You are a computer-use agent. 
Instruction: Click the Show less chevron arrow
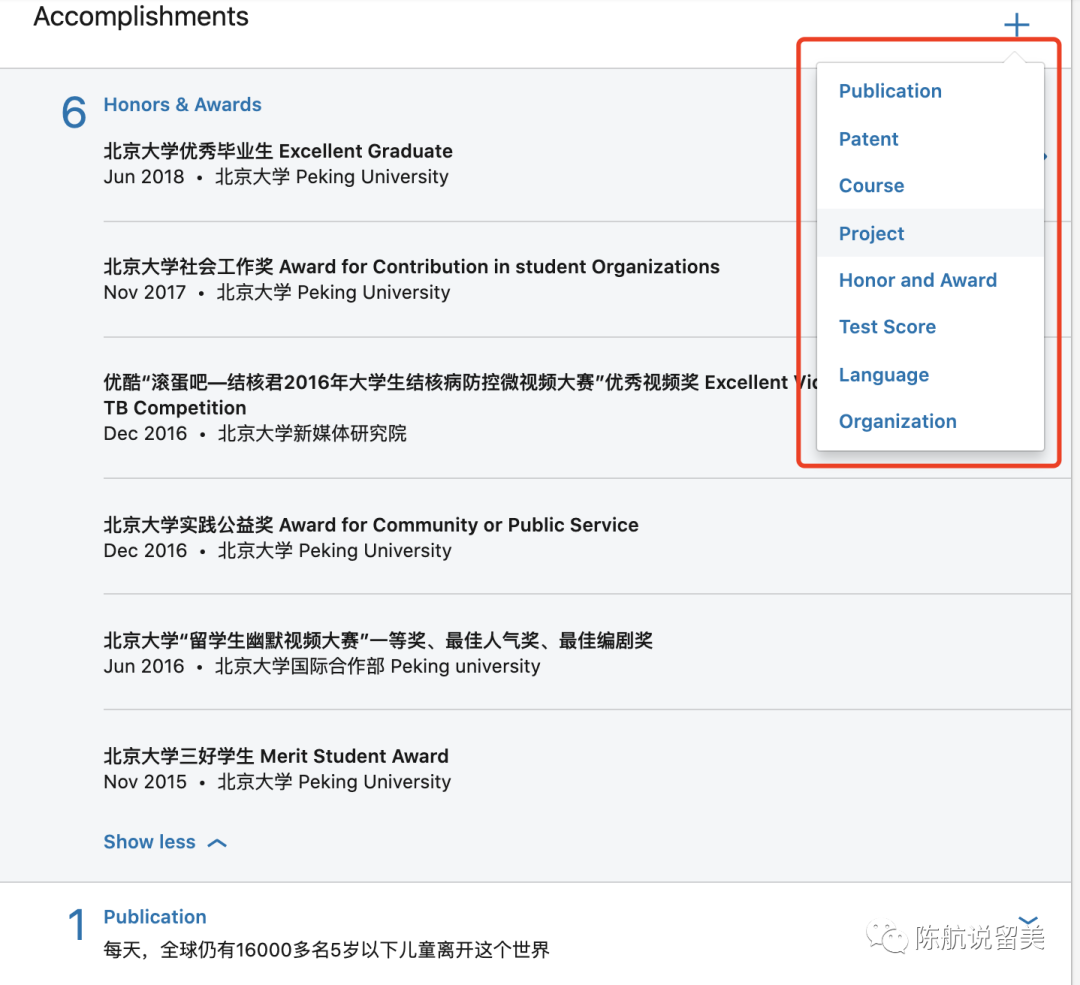pos(217,843)
